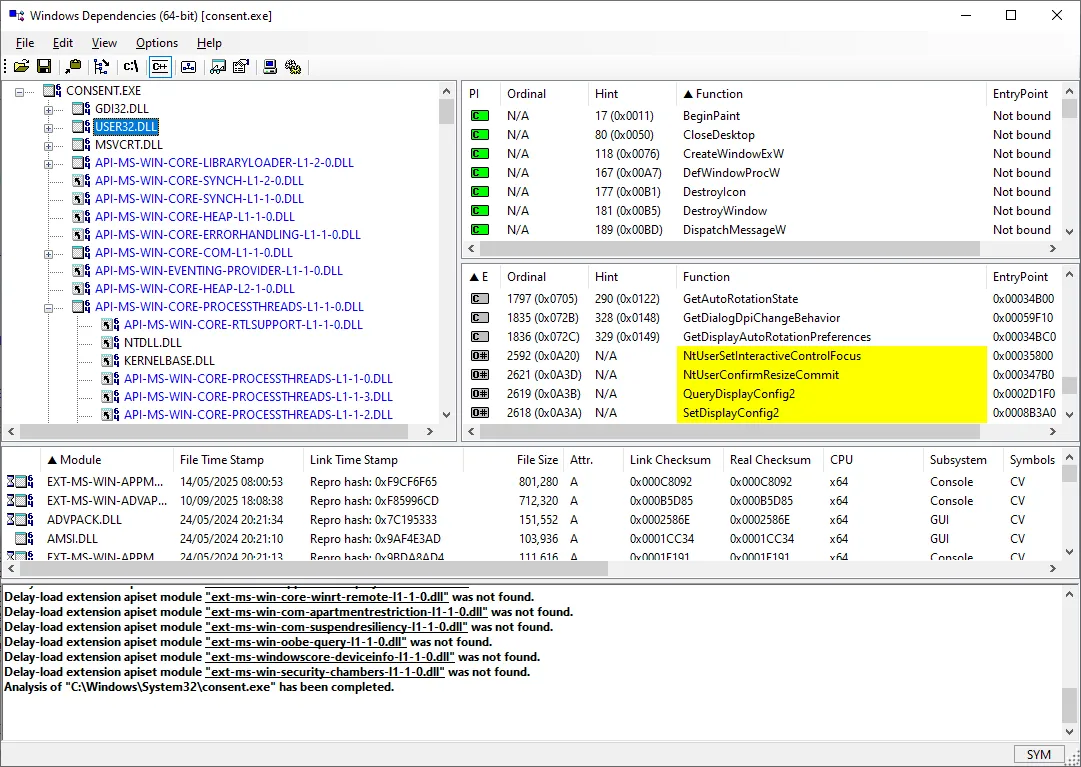Click the green C icon beside DispatchMessageW
Image resolution: width=1081 pixels, height=767 pixels.
480,229
